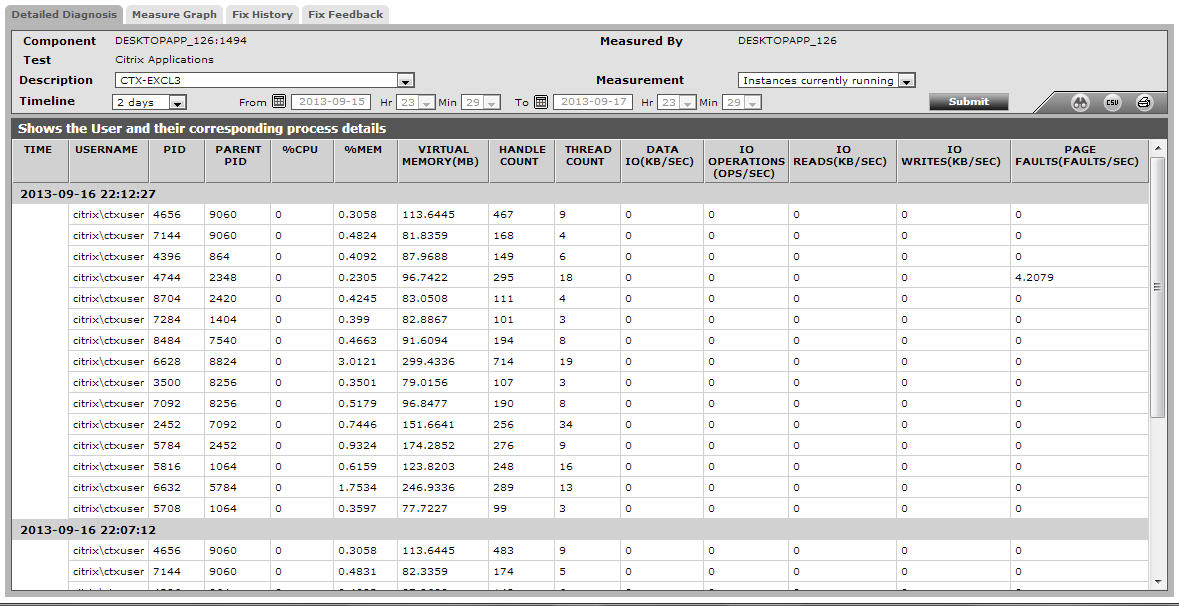Click handle count value 483
This screenshot has width=1179, height=606.
point(503,551)
